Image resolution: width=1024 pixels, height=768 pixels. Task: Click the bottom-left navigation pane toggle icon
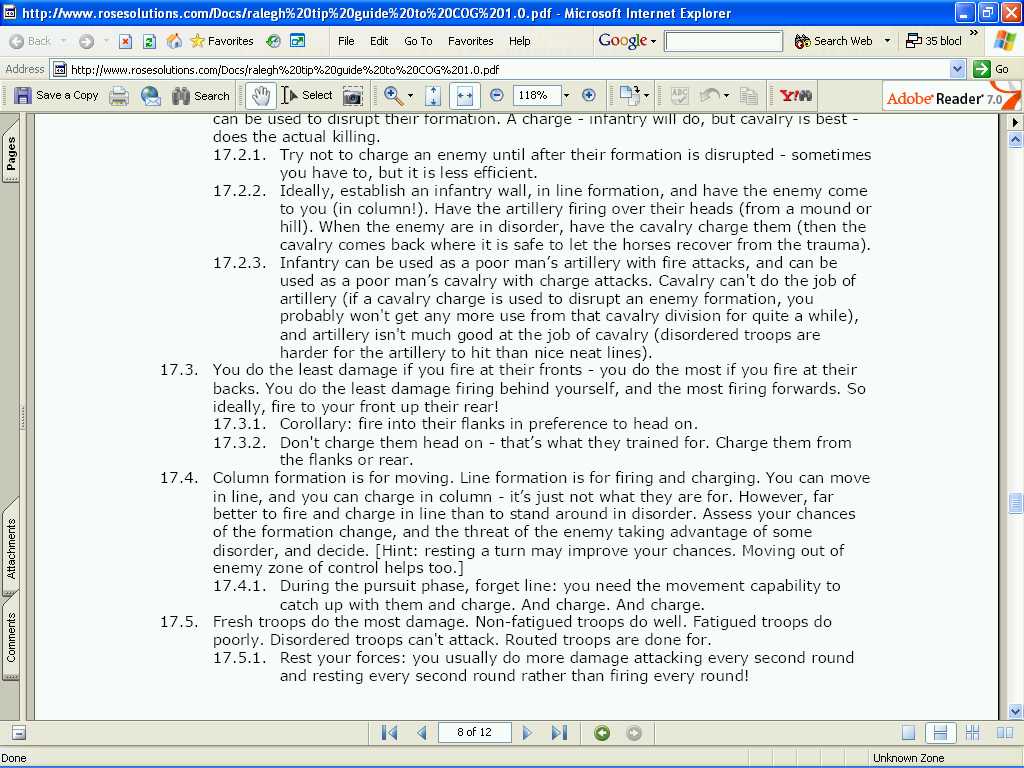19,733
